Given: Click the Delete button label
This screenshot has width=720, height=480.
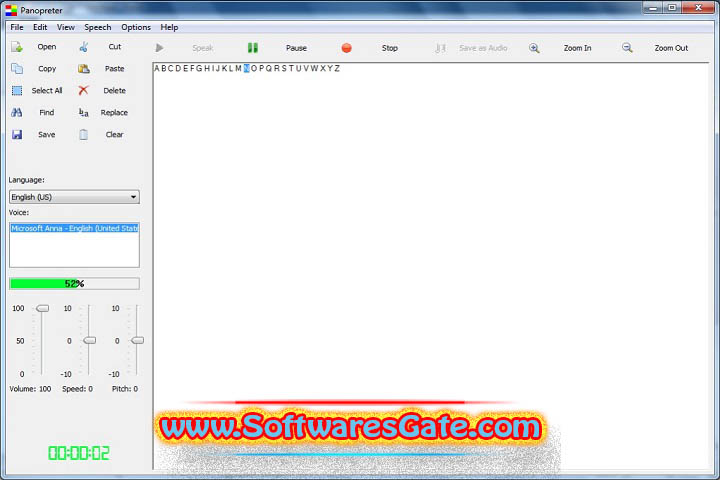Looking at the screenshot, I should pos(114,90).
